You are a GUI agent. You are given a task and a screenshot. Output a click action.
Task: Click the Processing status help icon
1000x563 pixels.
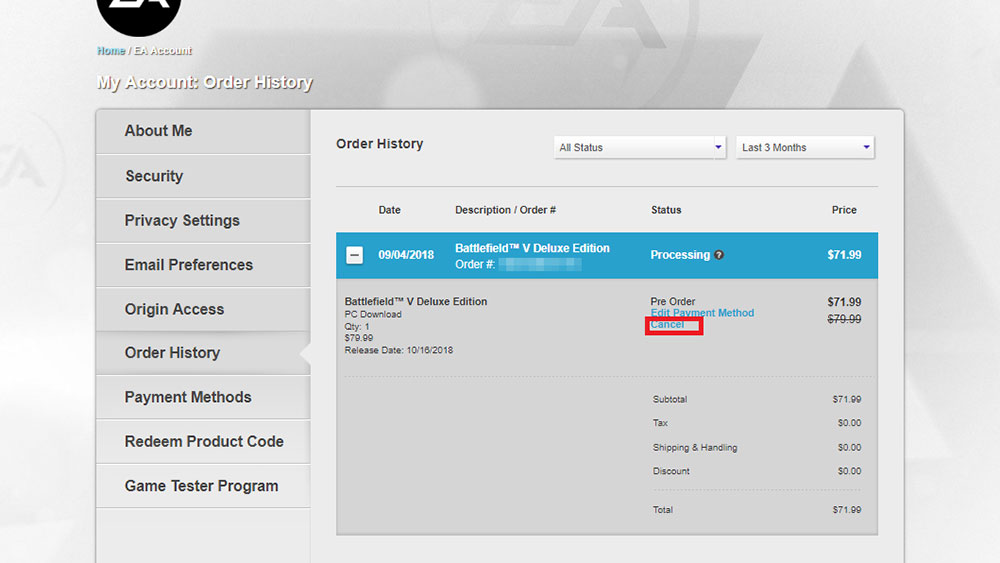click(719, 255)
